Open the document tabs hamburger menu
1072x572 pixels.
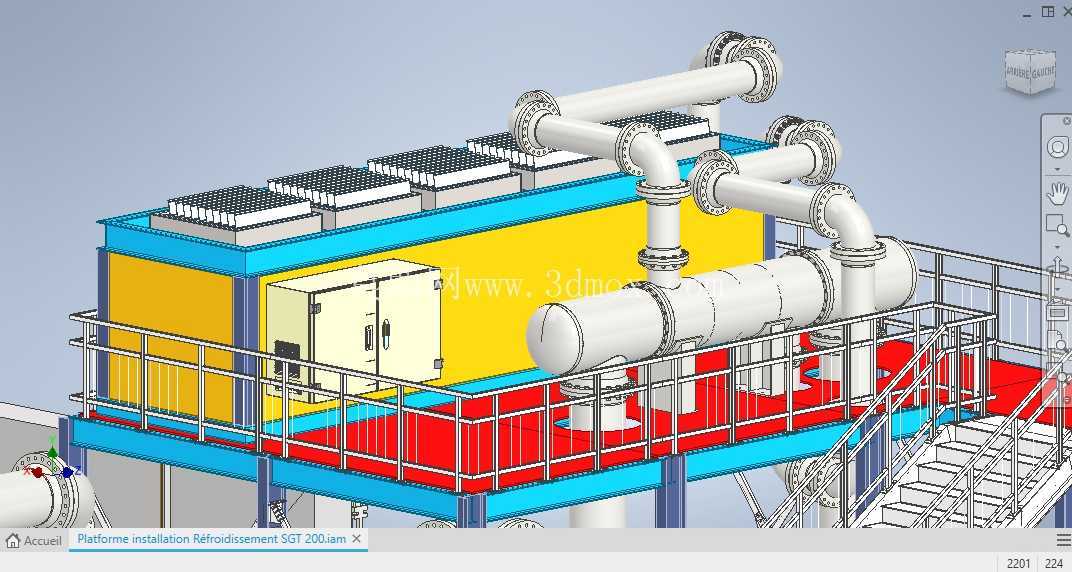(x=1063, y=541)
